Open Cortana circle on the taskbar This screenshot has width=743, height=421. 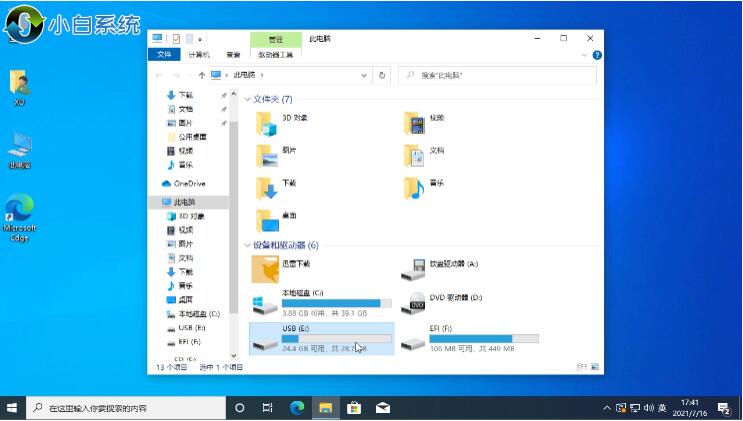click(240, 408)
